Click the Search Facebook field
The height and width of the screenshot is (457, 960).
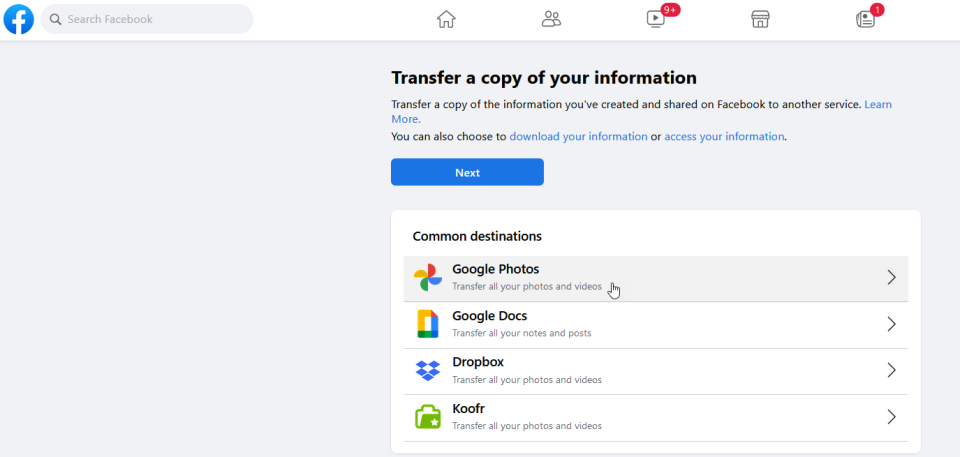point(147,19)
